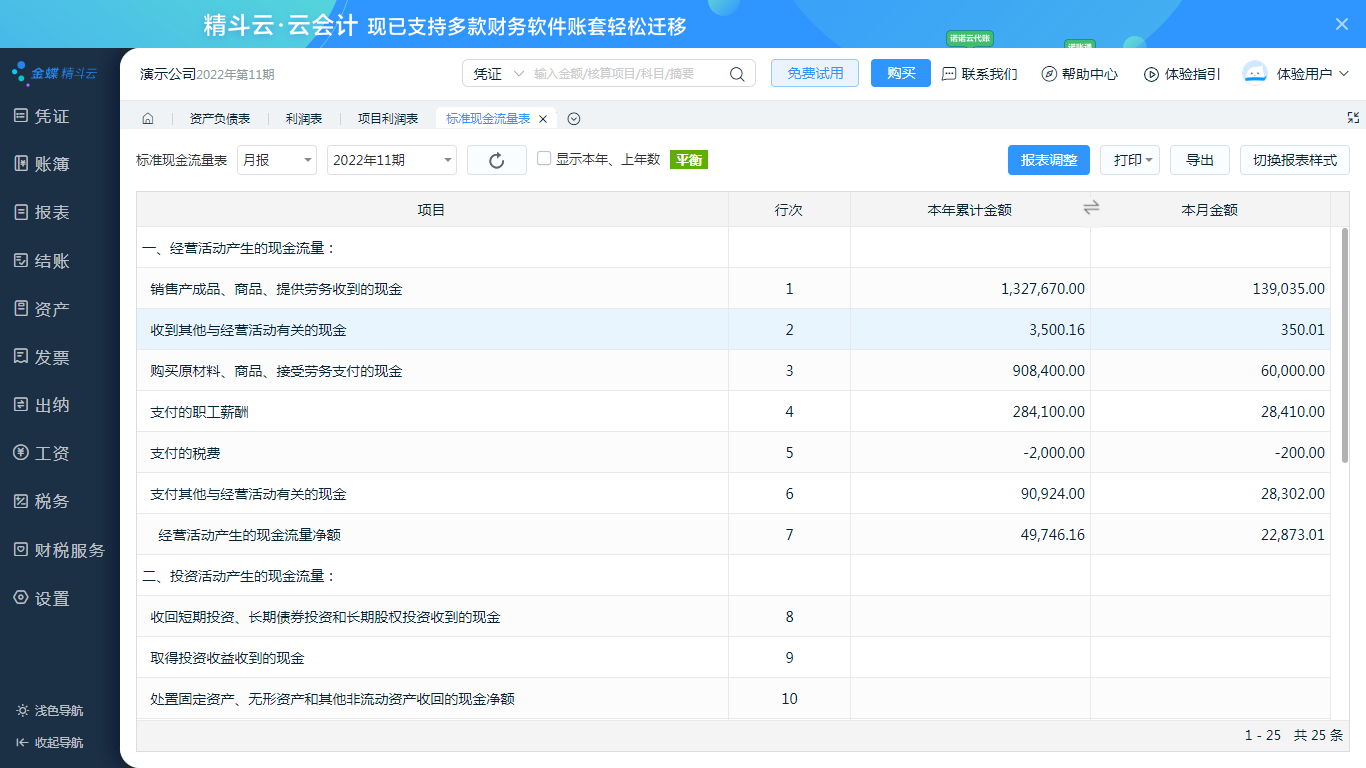
Task: Open the 月报 report type dropdown
Action: click(277, 160)
